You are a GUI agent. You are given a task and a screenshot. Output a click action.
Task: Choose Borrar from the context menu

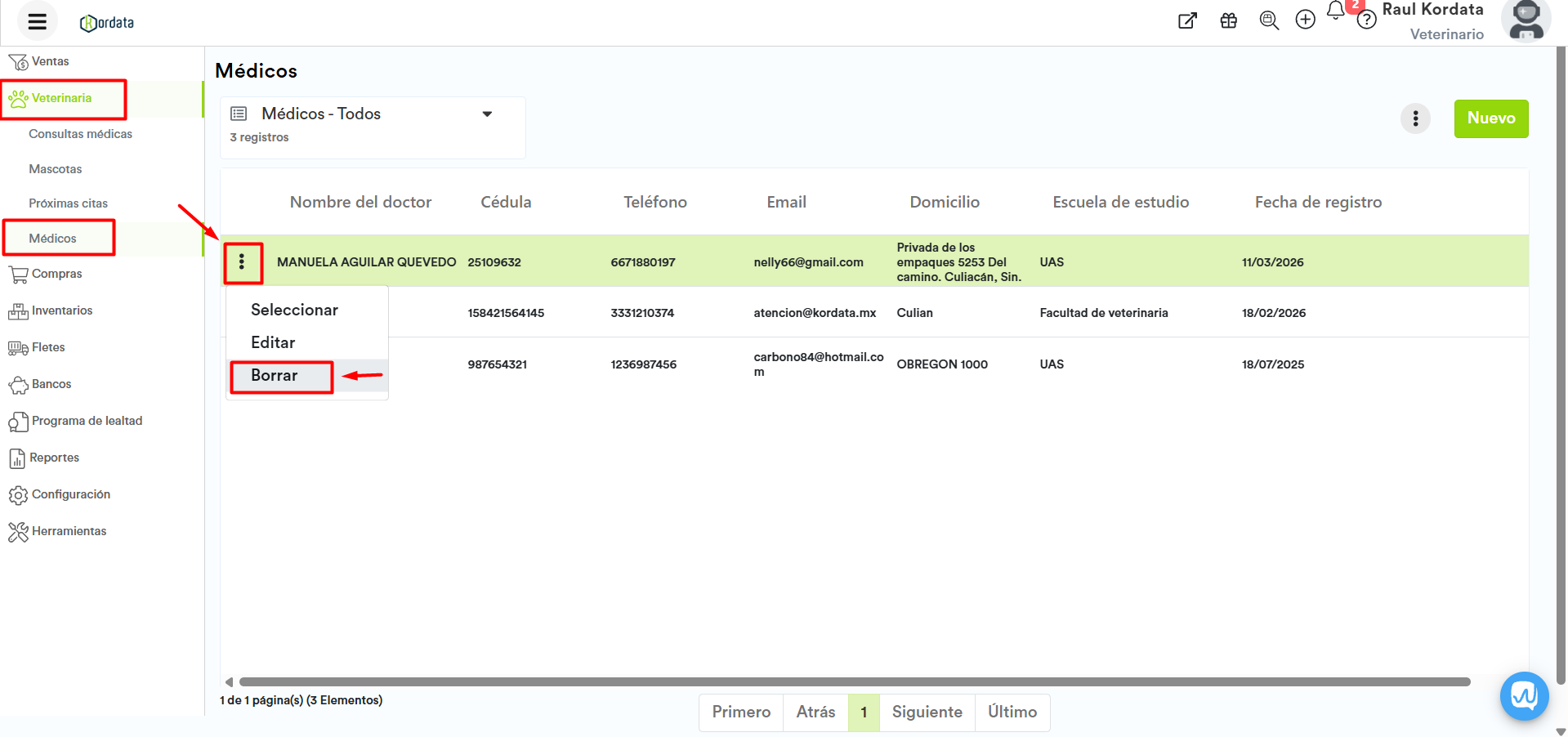275,376
